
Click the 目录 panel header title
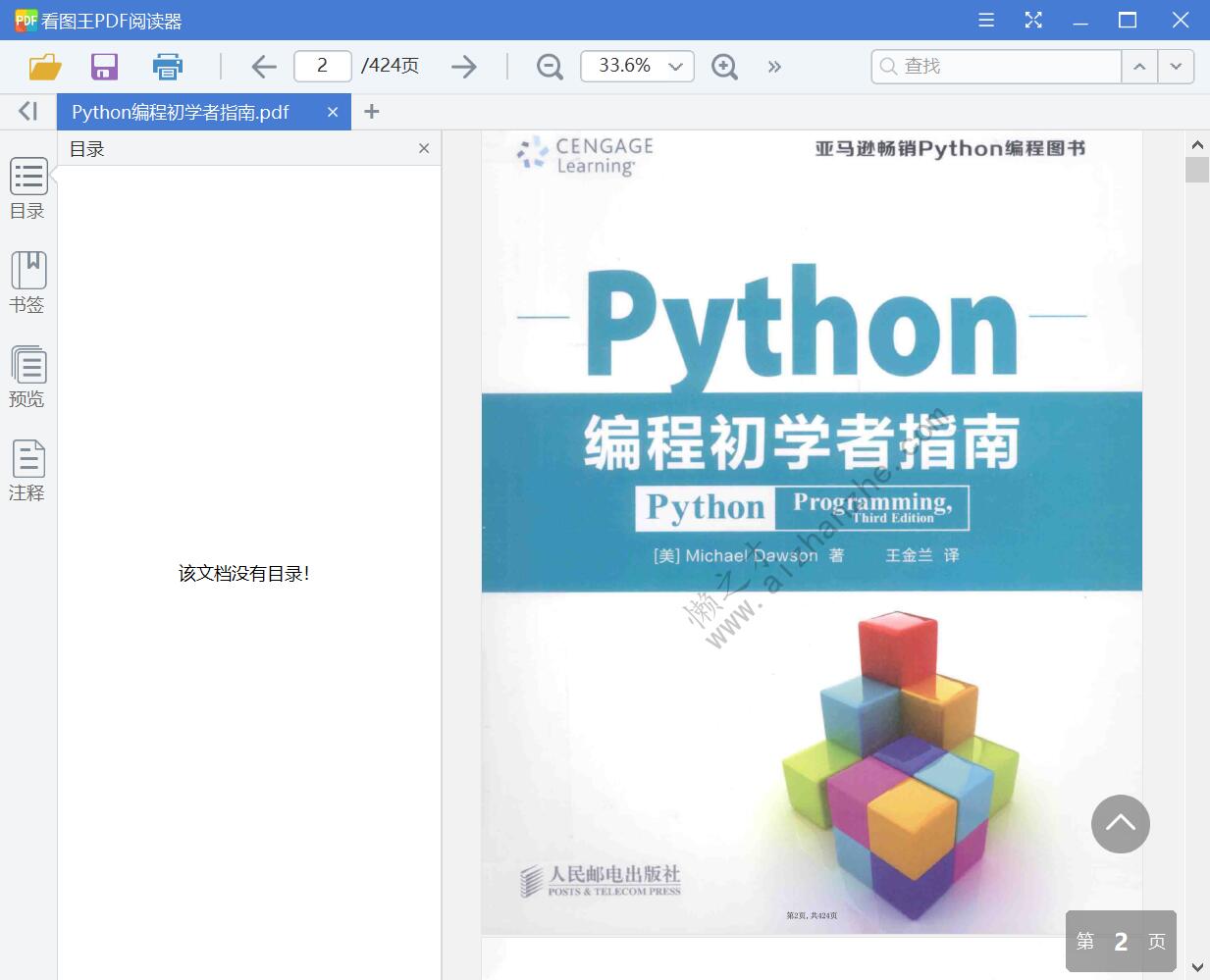coord(87,149)
